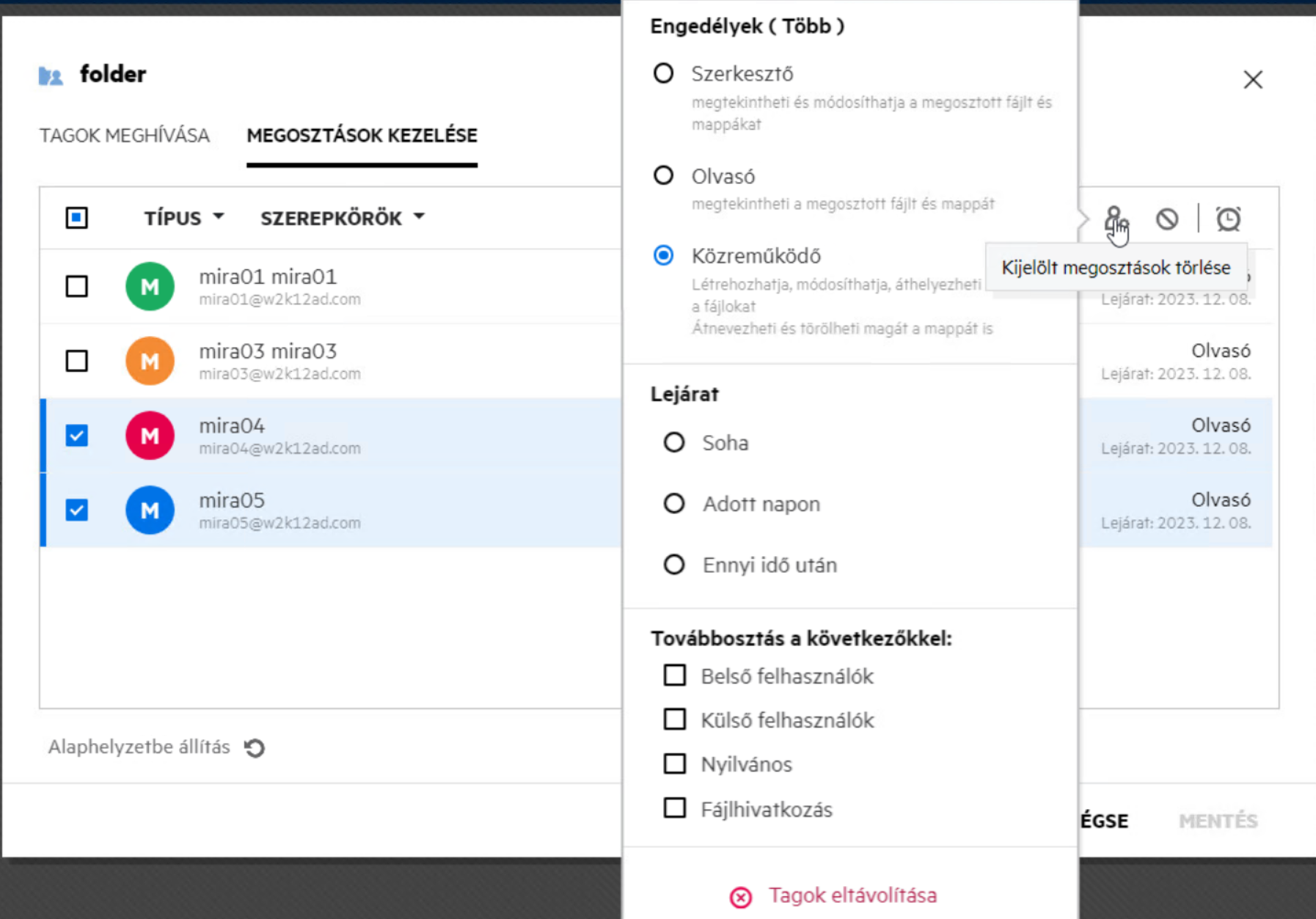Click Tagok eltávolítása link
This screenshot has height=919, width=1316.
pyautogui.click(x=852, y=896)
